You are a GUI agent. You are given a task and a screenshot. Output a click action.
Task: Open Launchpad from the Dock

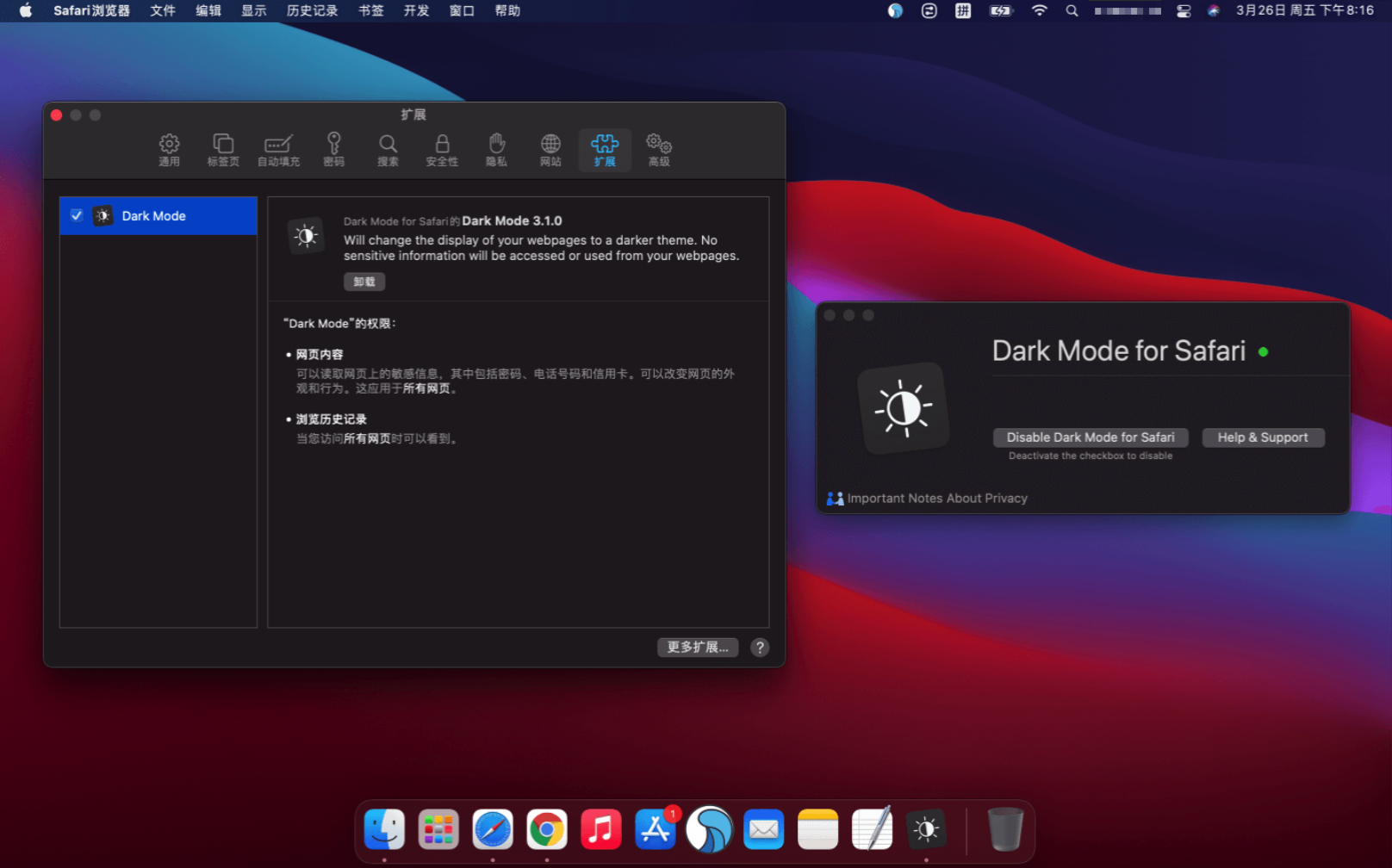point(438,830)
